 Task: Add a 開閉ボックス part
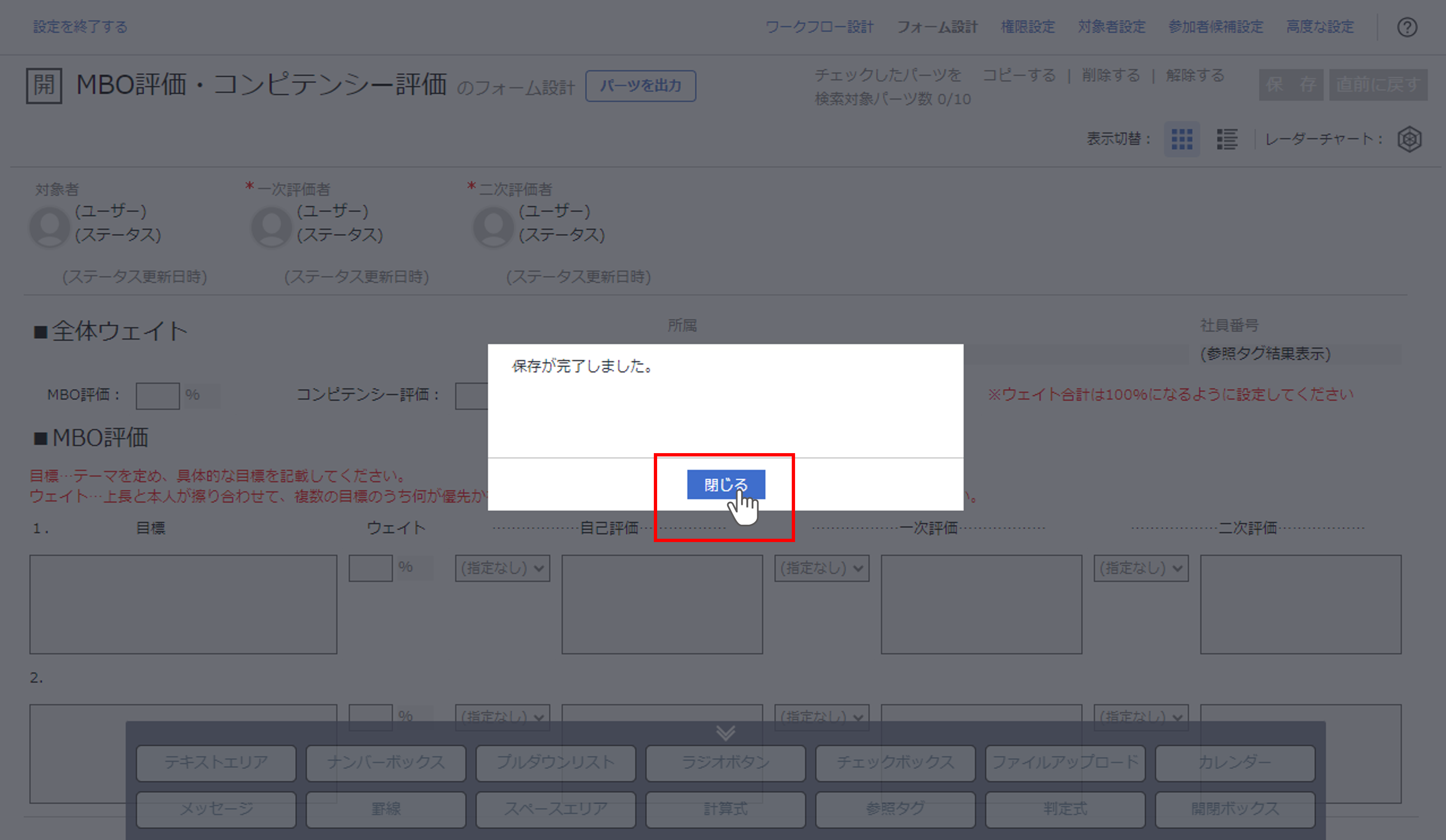point(1236,810)
